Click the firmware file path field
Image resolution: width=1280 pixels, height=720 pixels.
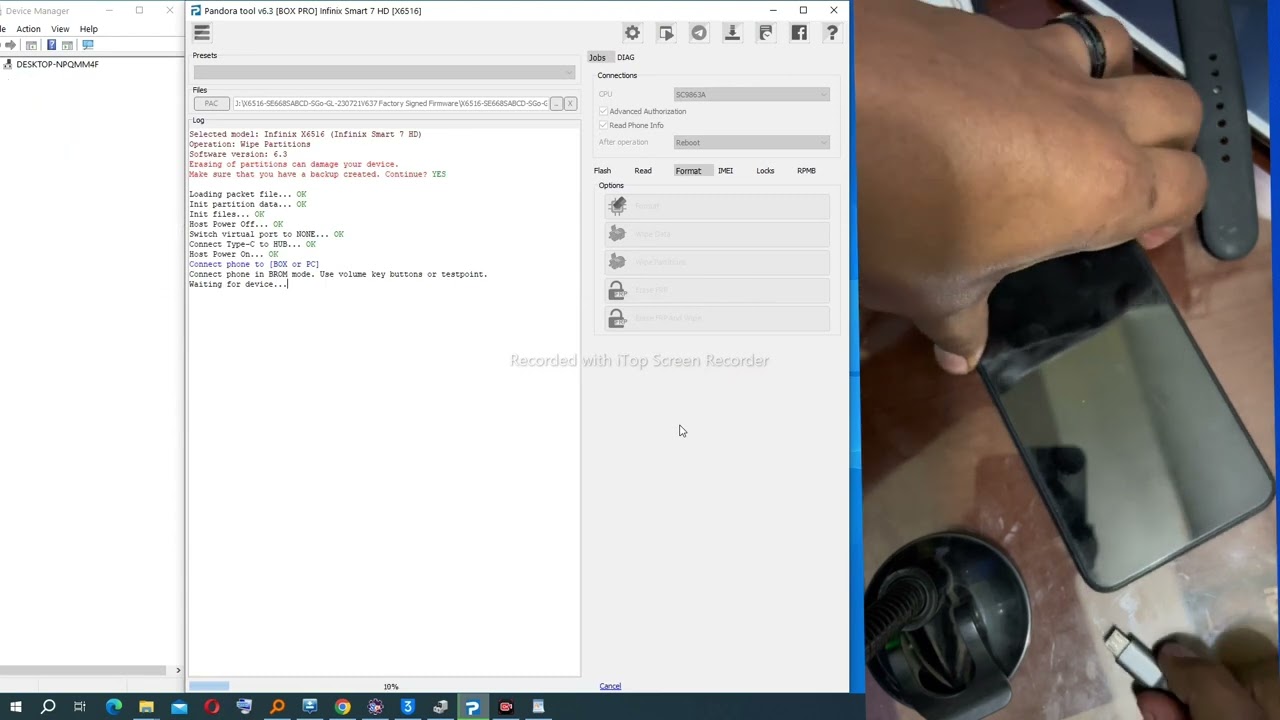[x=390, y=103]
